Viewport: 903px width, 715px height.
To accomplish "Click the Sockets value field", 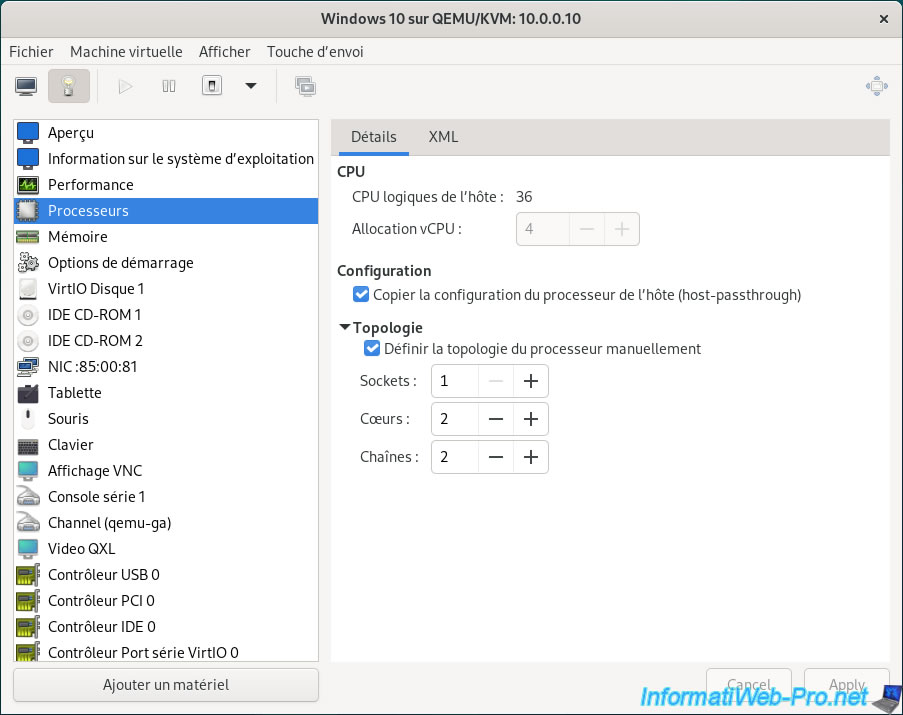I will tap(455, 381).
